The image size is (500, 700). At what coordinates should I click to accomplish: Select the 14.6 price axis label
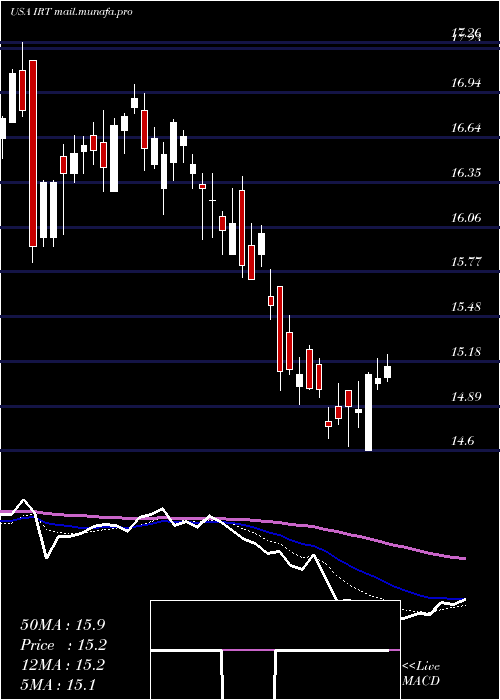tap(462, 442)
